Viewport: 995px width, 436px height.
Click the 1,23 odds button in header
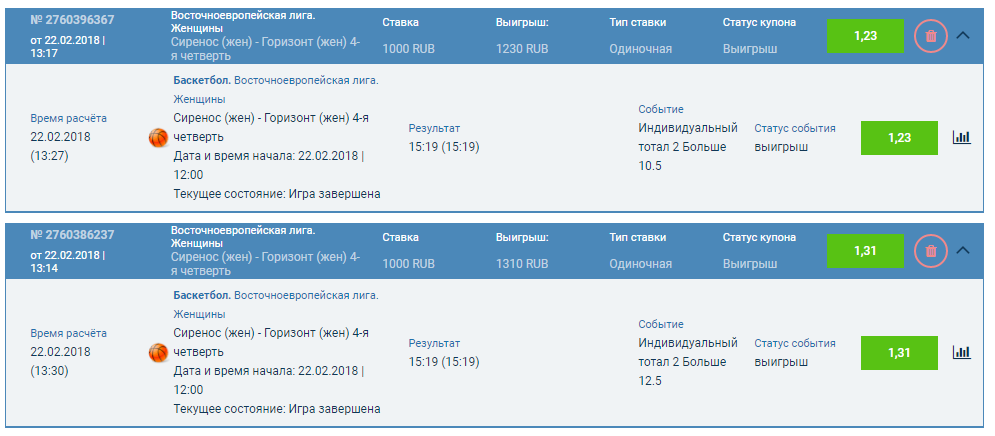(x=865, y=35)
